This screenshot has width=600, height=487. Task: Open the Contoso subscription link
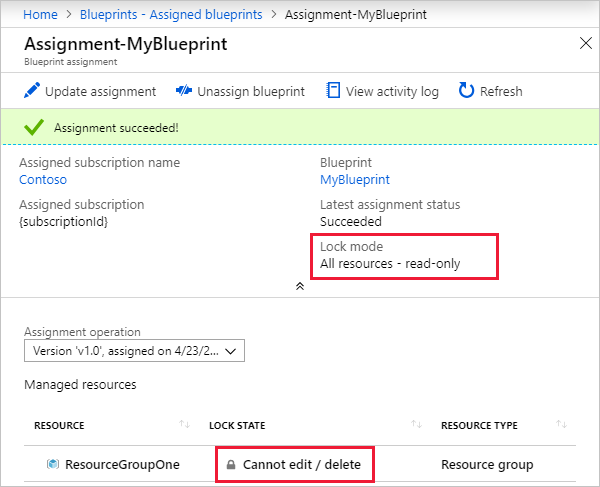point(43,180)
